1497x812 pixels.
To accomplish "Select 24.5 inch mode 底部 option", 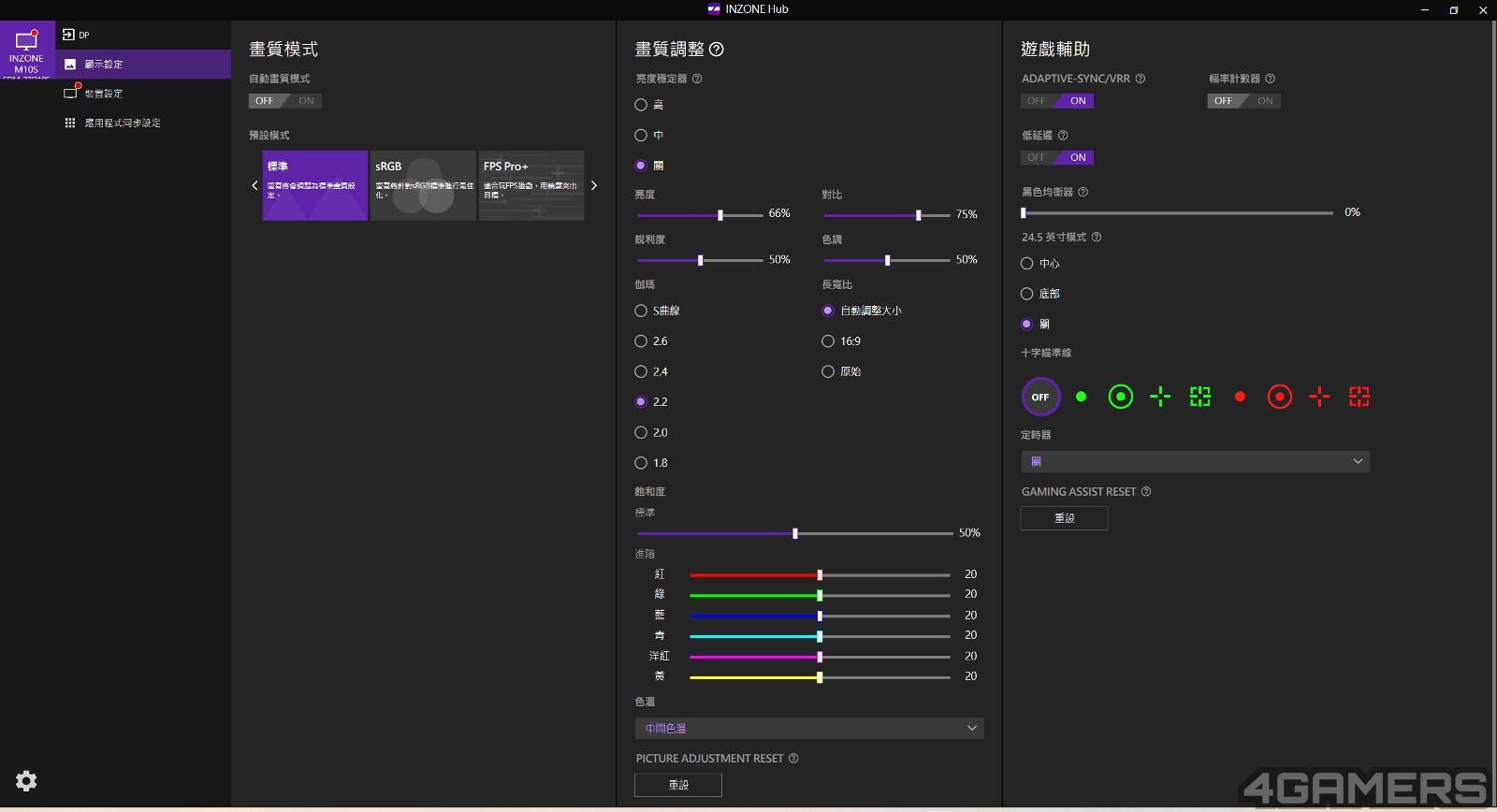I will [x=1026, y=294].
